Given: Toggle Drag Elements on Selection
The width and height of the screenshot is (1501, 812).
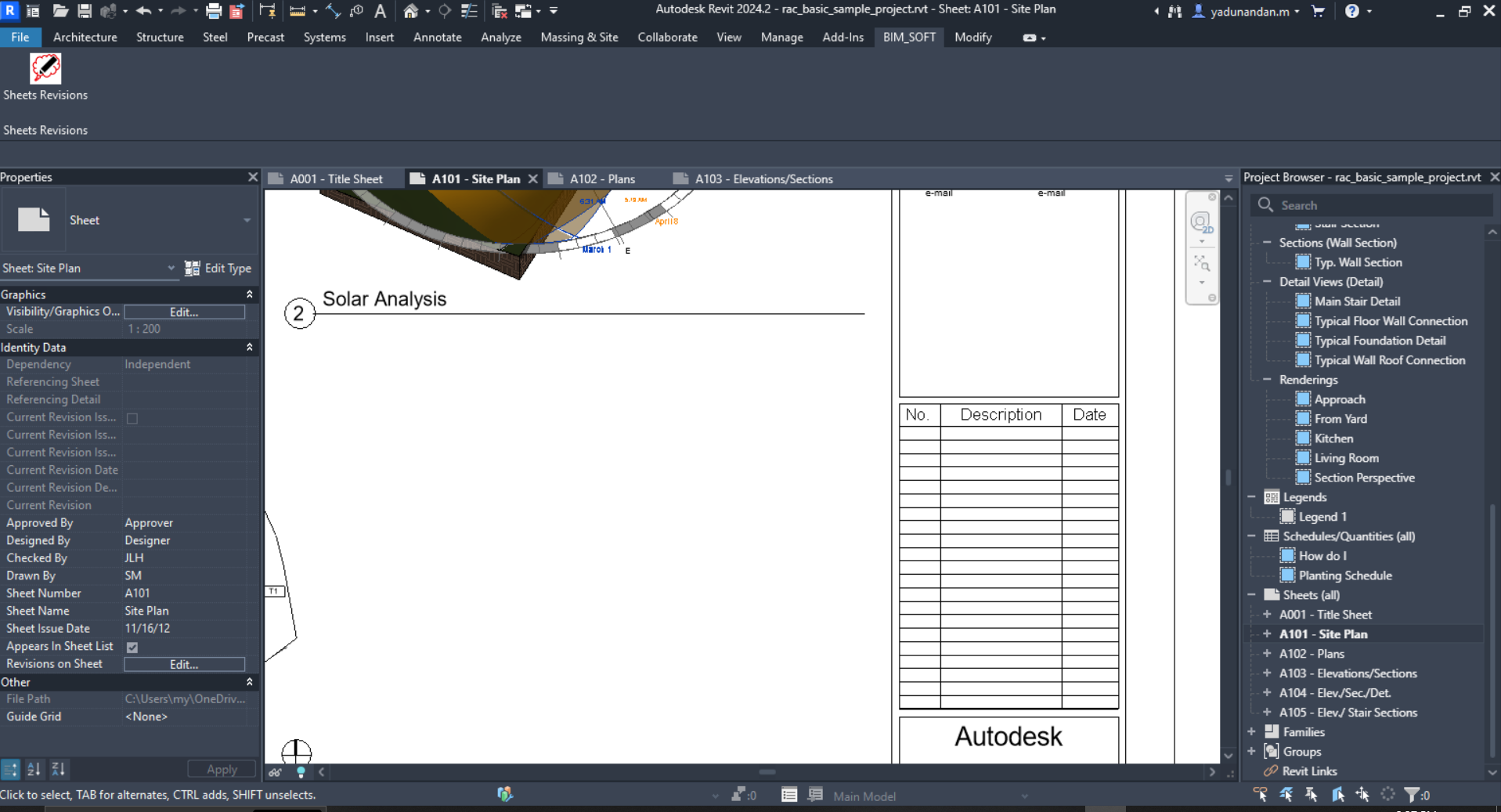Looking at the screenshot, I should tap(1362, 795).
